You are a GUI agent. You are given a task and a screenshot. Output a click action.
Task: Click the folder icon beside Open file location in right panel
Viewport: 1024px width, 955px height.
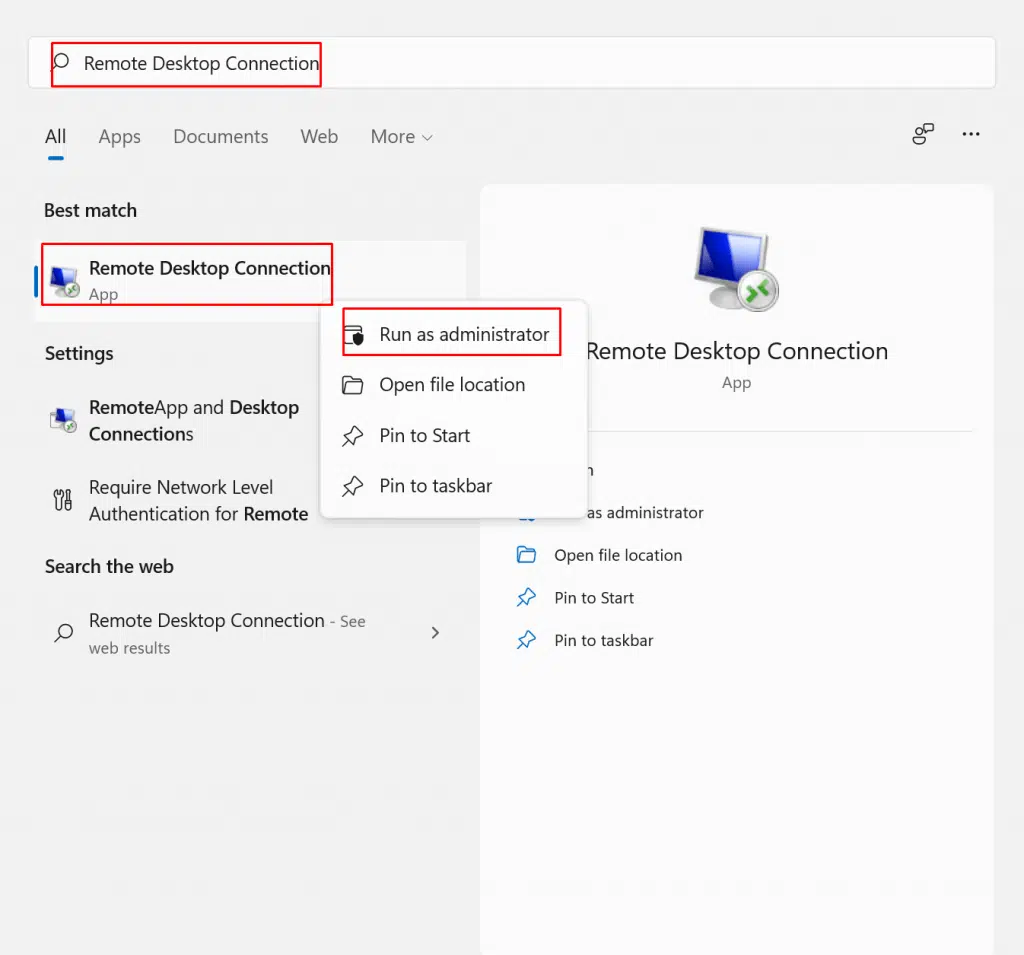coord(526,555)
